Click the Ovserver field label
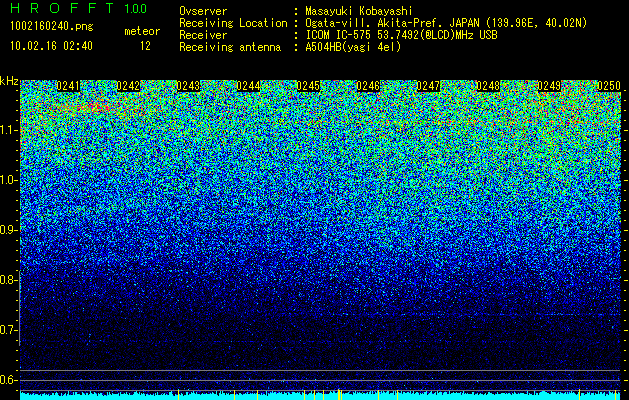 tap(203, 11)
